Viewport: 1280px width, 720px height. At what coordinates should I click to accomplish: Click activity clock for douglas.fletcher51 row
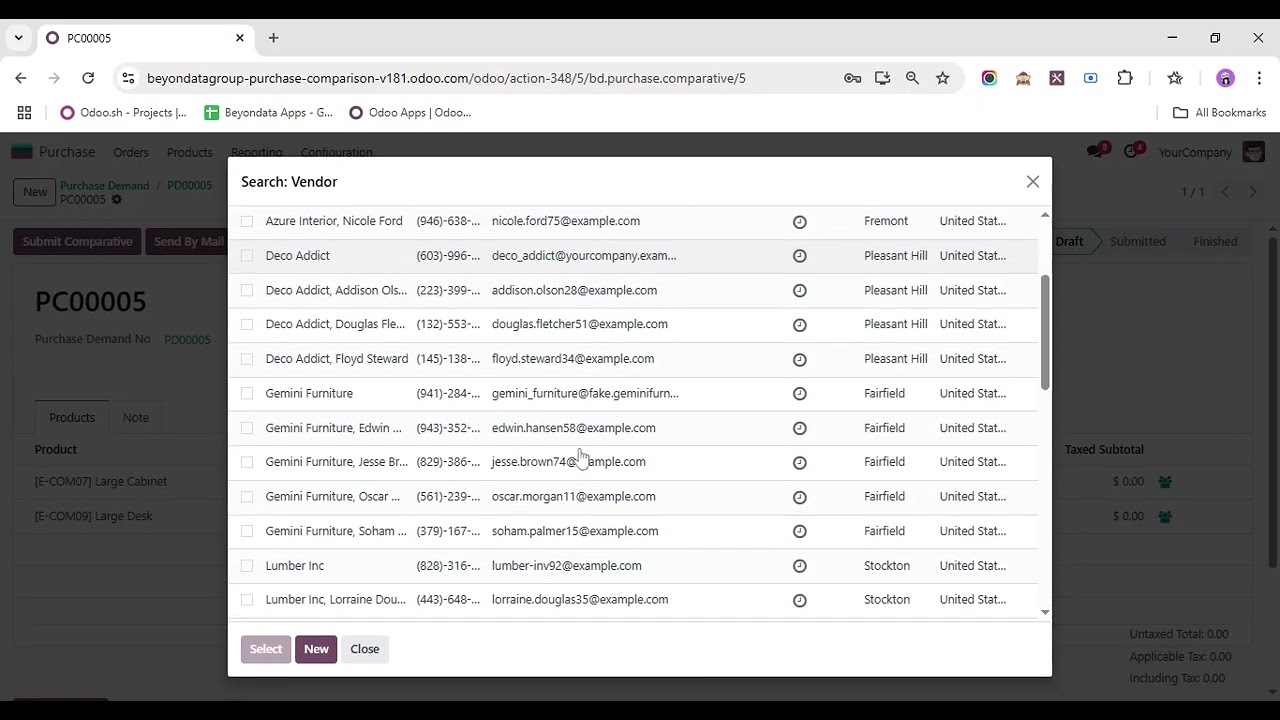tap(800, 325)
